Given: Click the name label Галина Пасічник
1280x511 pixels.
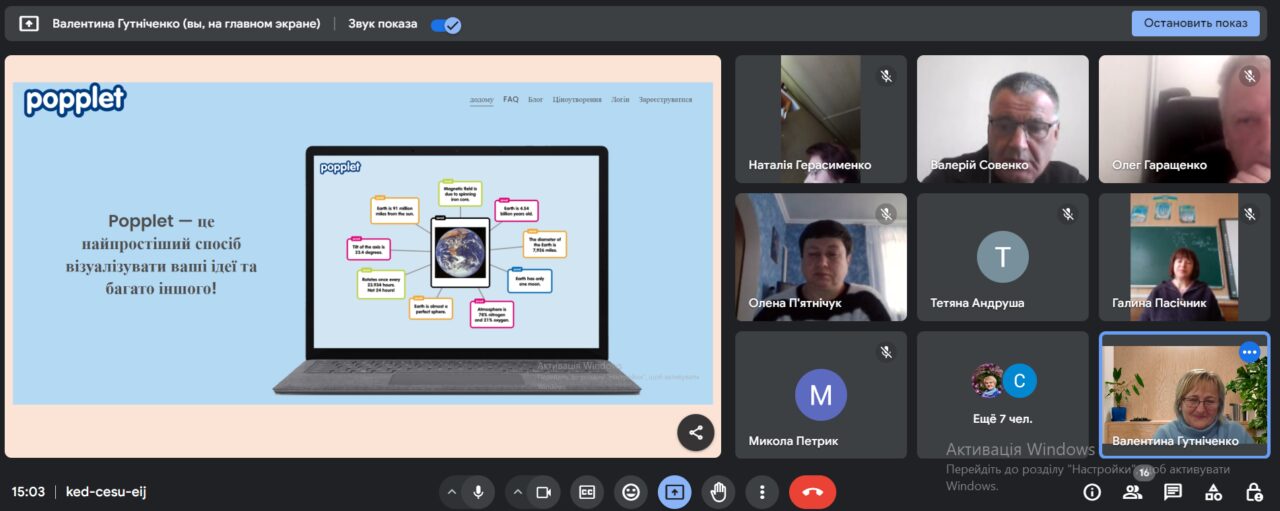Looking at the screenshot, I should coord(1159,303).
